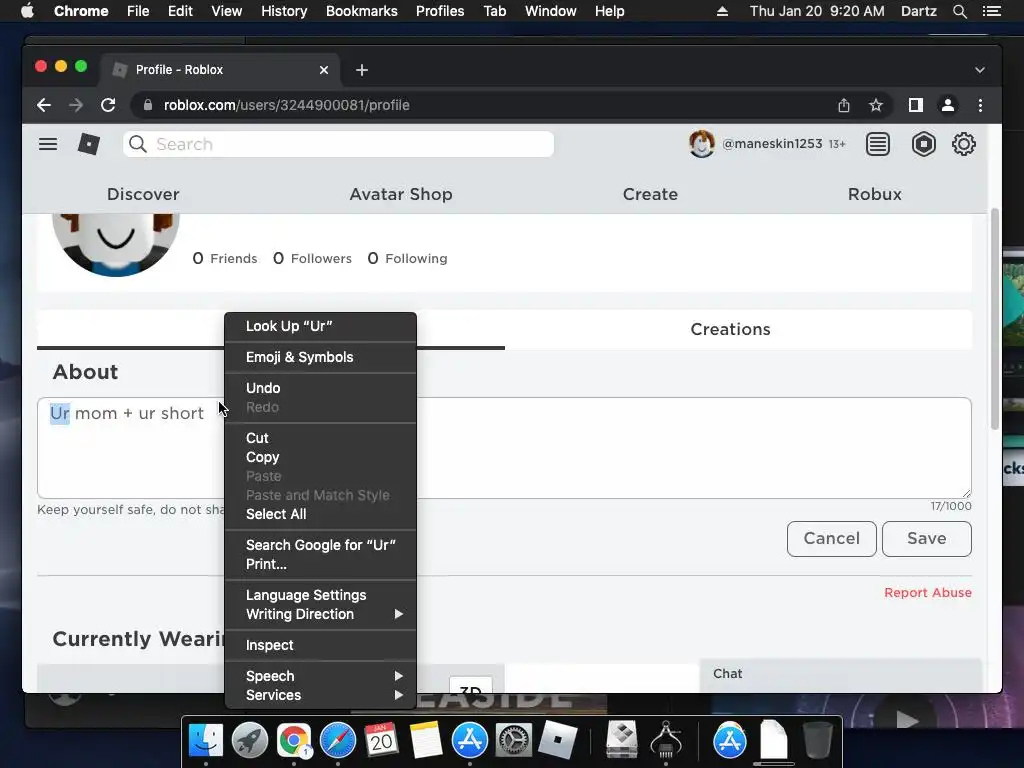The image size is (1024, 768).
Task: Choose Print... in the context menu
Action: [320, 564]
